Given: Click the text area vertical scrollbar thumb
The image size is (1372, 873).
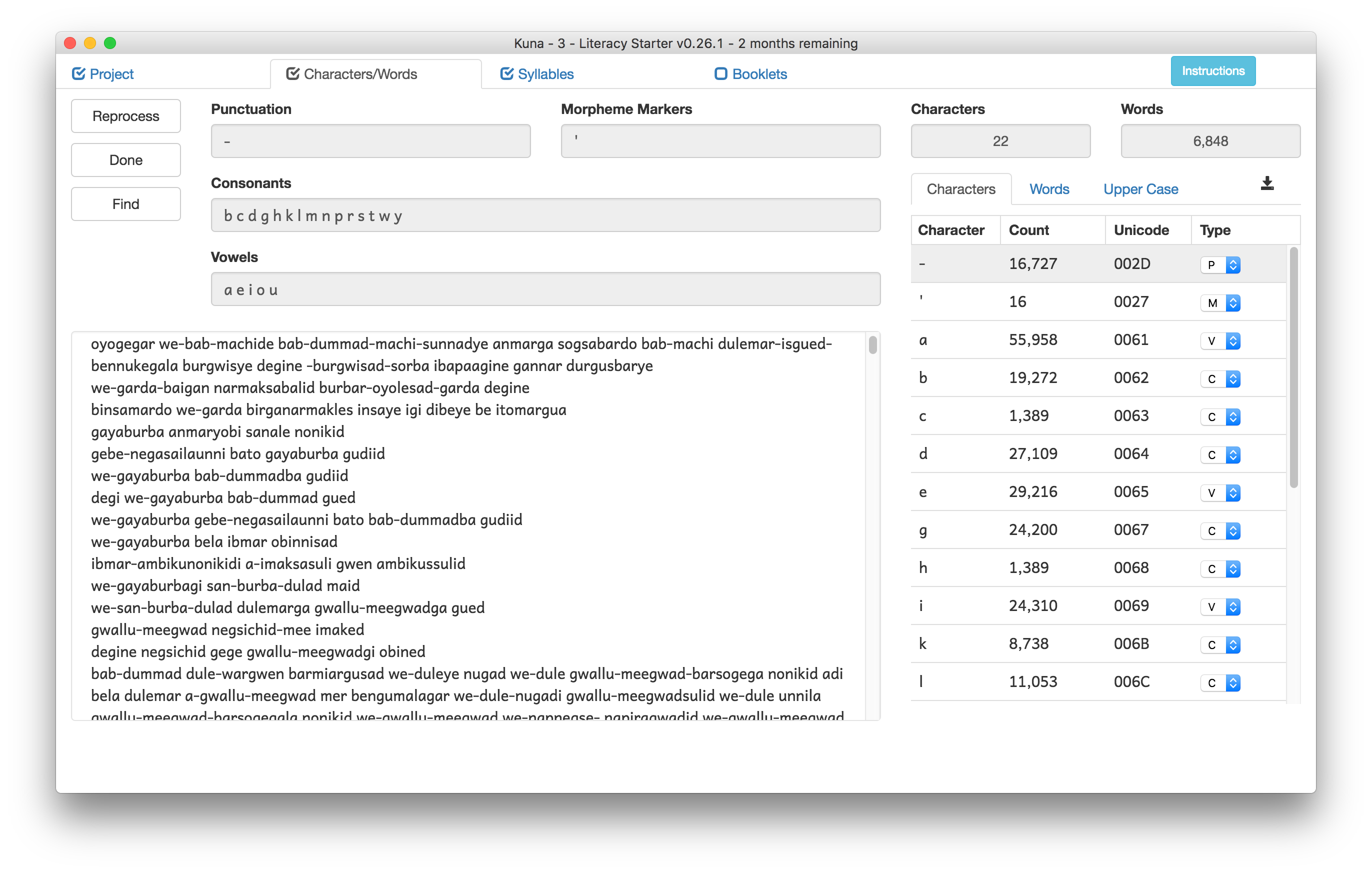Looking at the screenshot, I should [x=872, y=345].
